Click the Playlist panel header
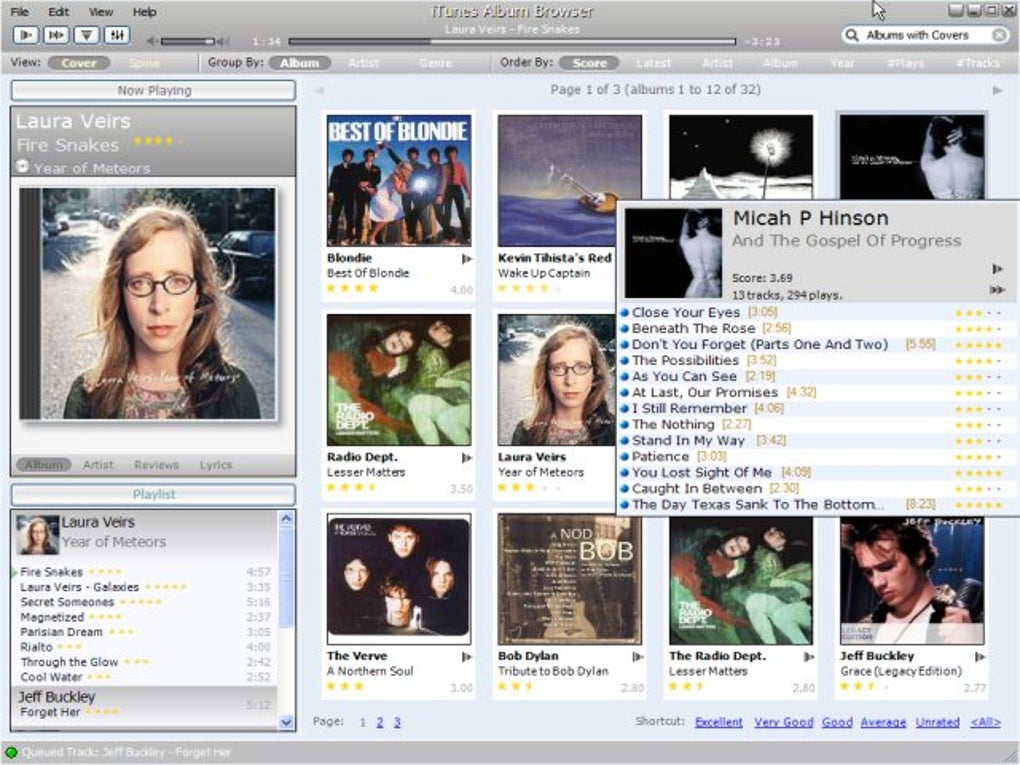 (x=154, y=494)
